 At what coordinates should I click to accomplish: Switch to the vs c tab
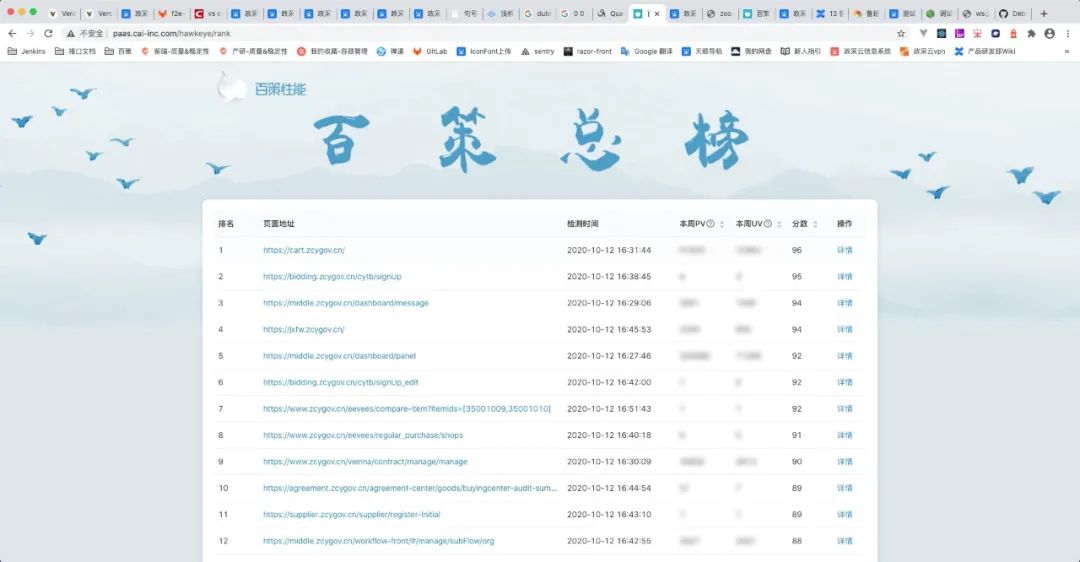(x=207, y=13)
